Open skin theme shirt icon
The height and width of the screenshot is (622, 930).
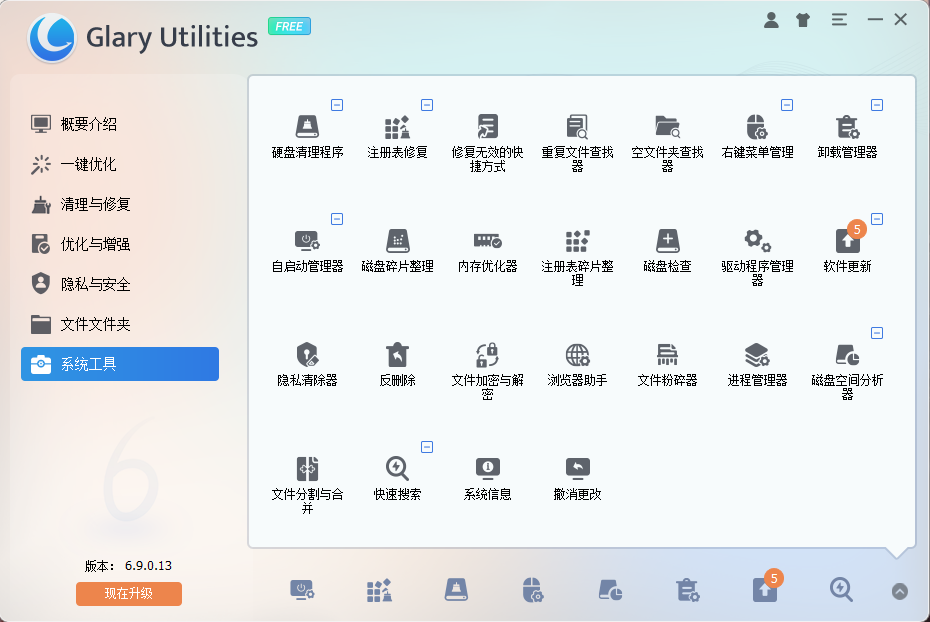click(803, 20)
